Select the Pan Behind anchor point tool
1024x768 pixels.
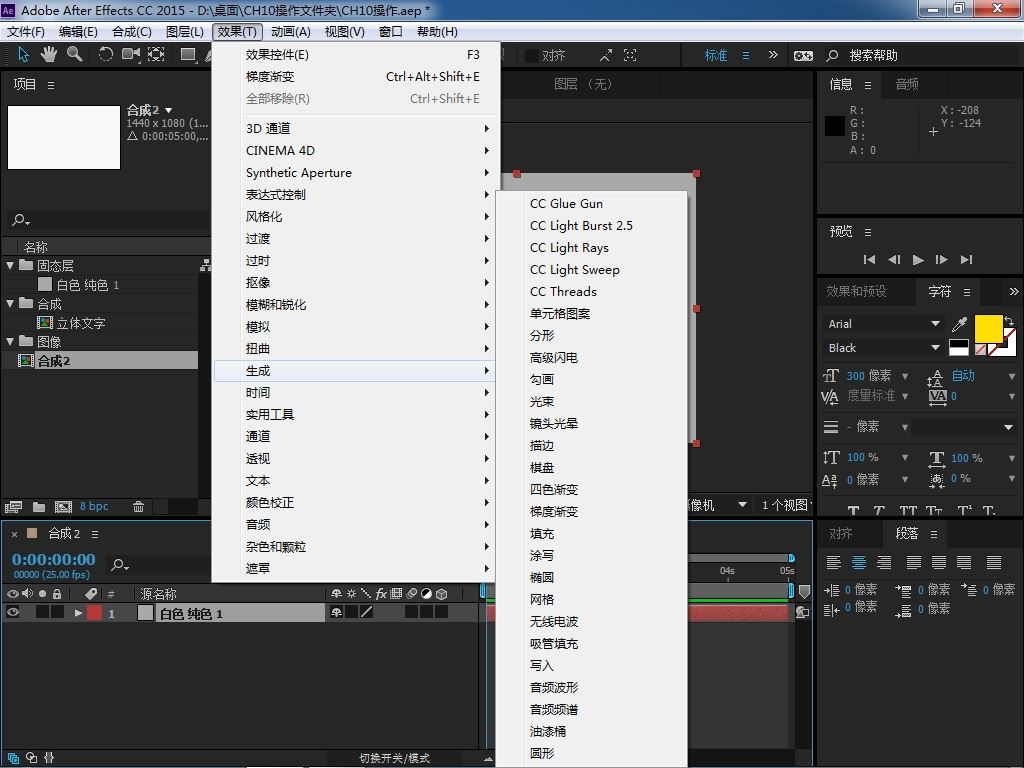click(x=156, y=55)
